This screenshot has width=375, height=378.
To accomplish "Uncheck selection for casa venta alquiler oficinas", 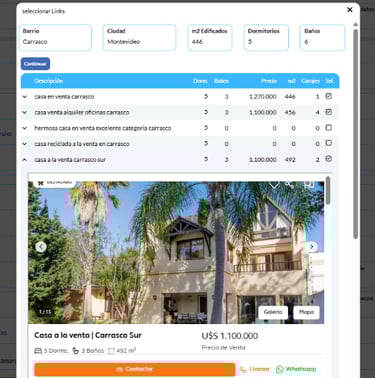I will point(329,112).
